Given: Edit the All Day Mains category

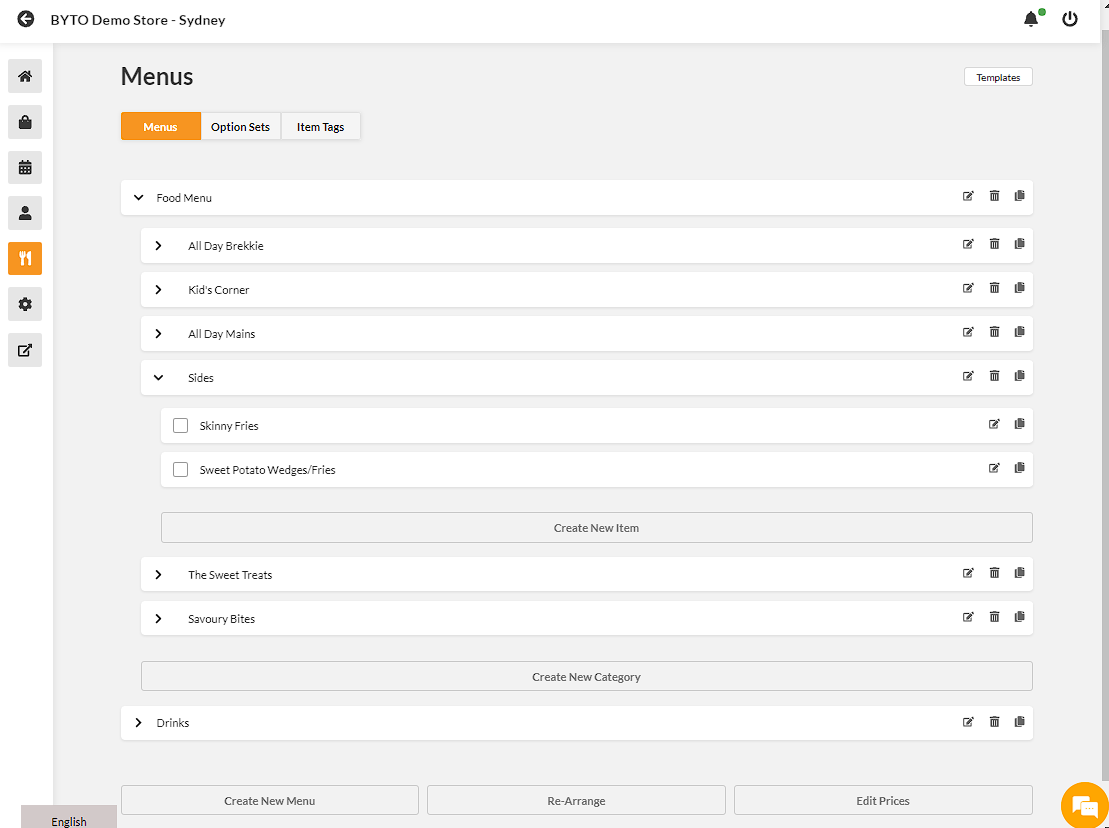Looking at the screenshot, I should coord(968,332).
